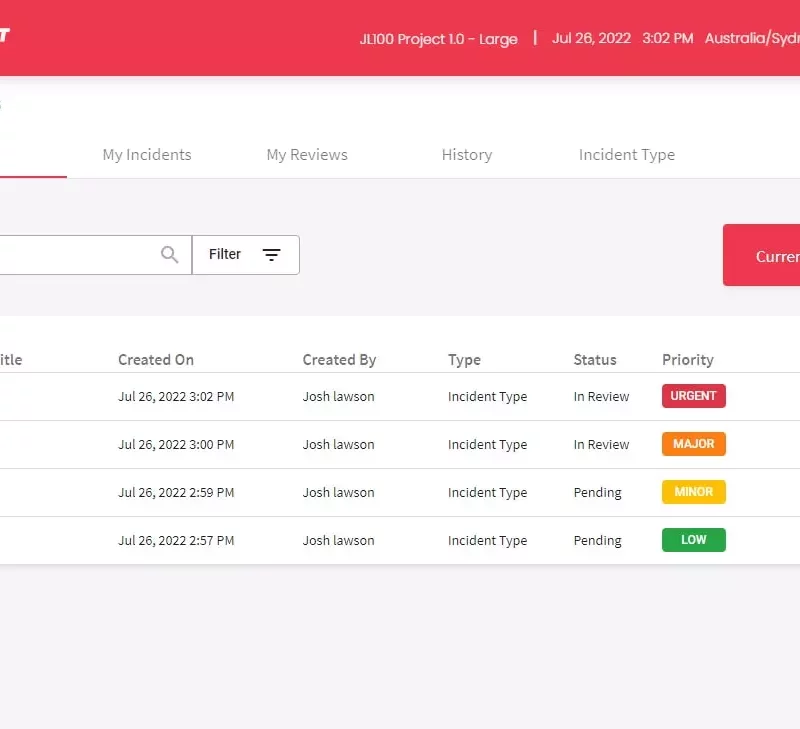
Task: Click the JL100 Project 1.0 - Large header text
Action: pyautogui.click(x=439, y=39)
